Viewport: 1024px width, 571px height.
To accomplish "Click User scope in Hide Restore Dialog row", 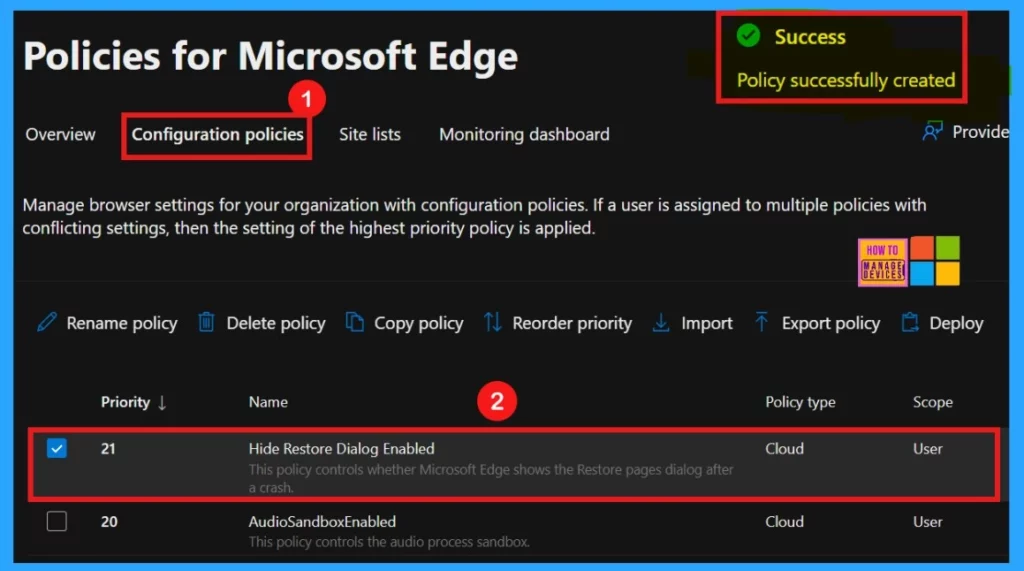I will click(x=927, y=448).
